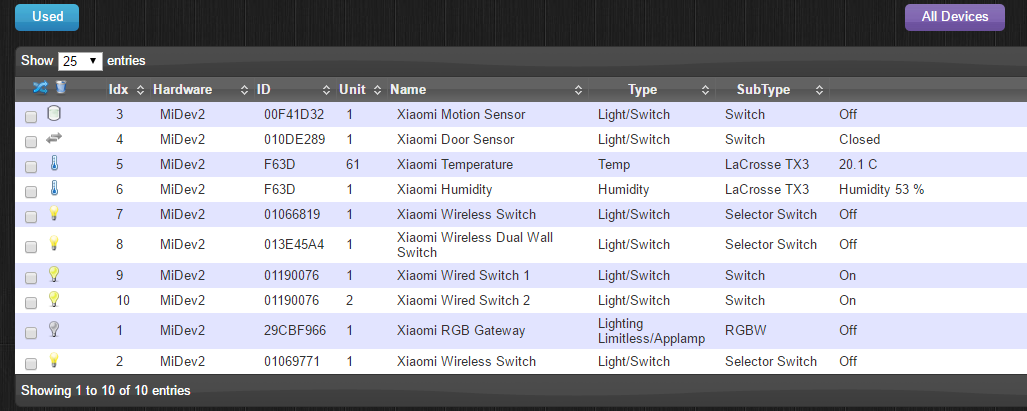Image resolution: width=1027 pixels, height=411 pixels.
Task: Open the Show entries count dropdown
Action: click(x=80, y=61)
